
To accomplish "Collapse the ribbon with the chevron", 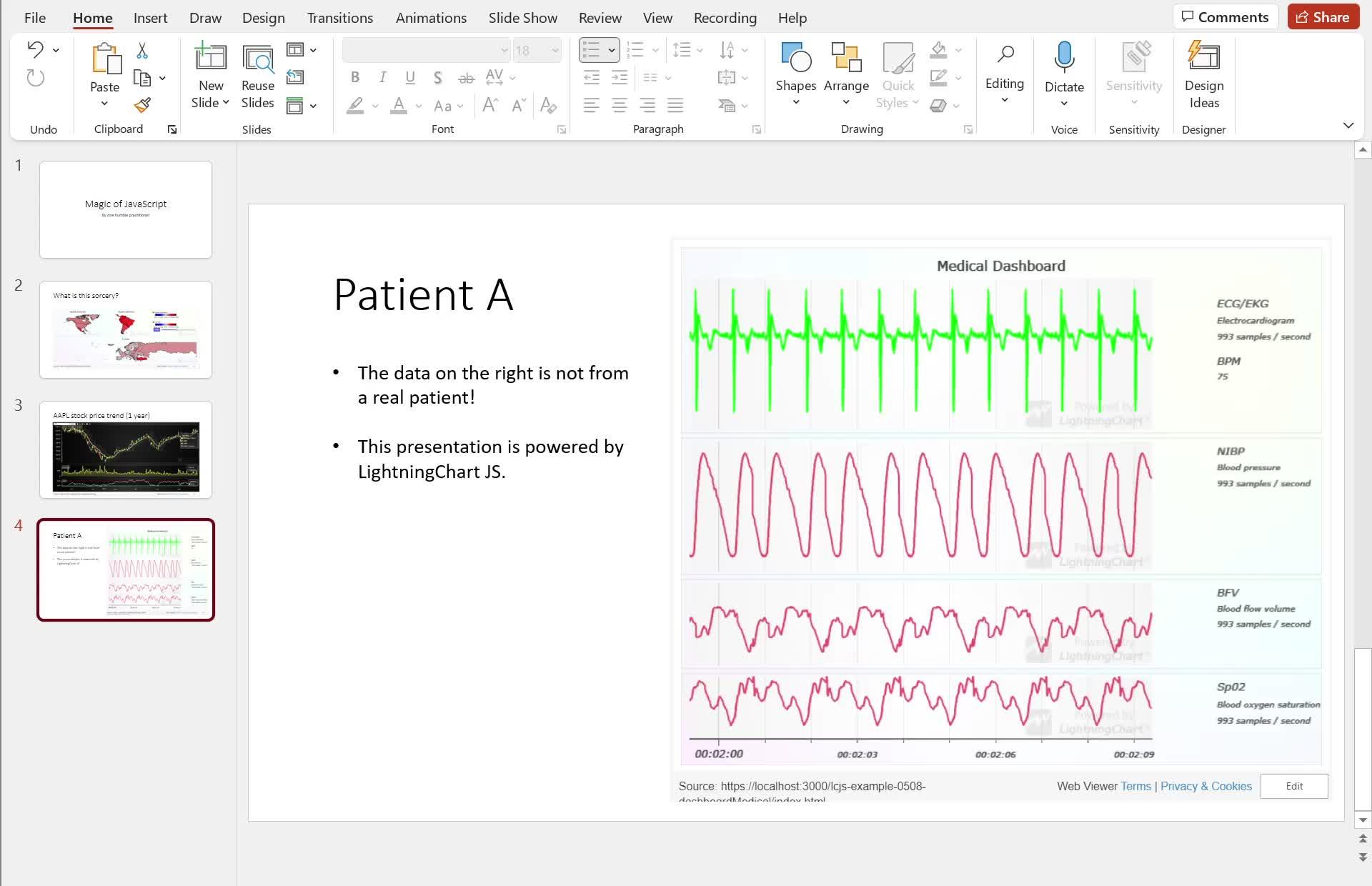I will pyautogui.click(x=1348, y=126).
